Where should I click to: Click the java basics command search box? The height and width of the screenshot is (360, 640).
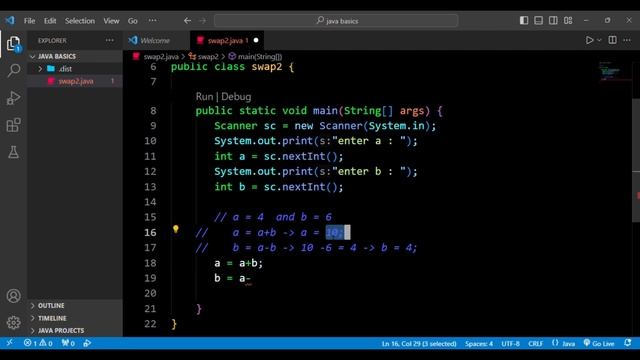[x=336, y=20]
